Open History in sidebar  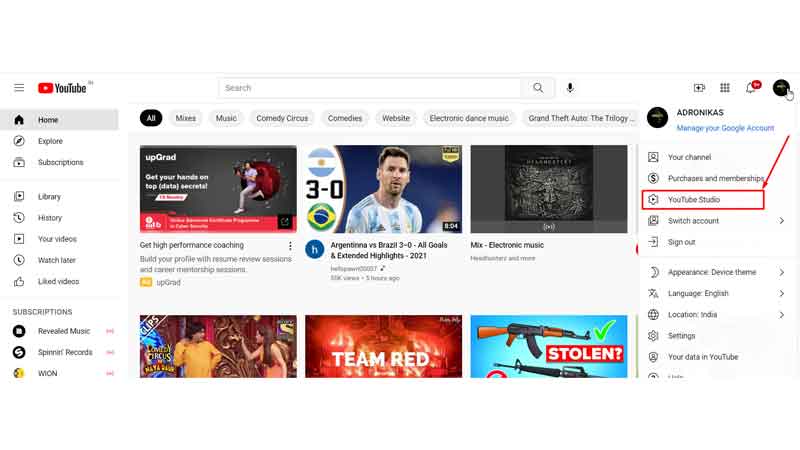point(59,218)
